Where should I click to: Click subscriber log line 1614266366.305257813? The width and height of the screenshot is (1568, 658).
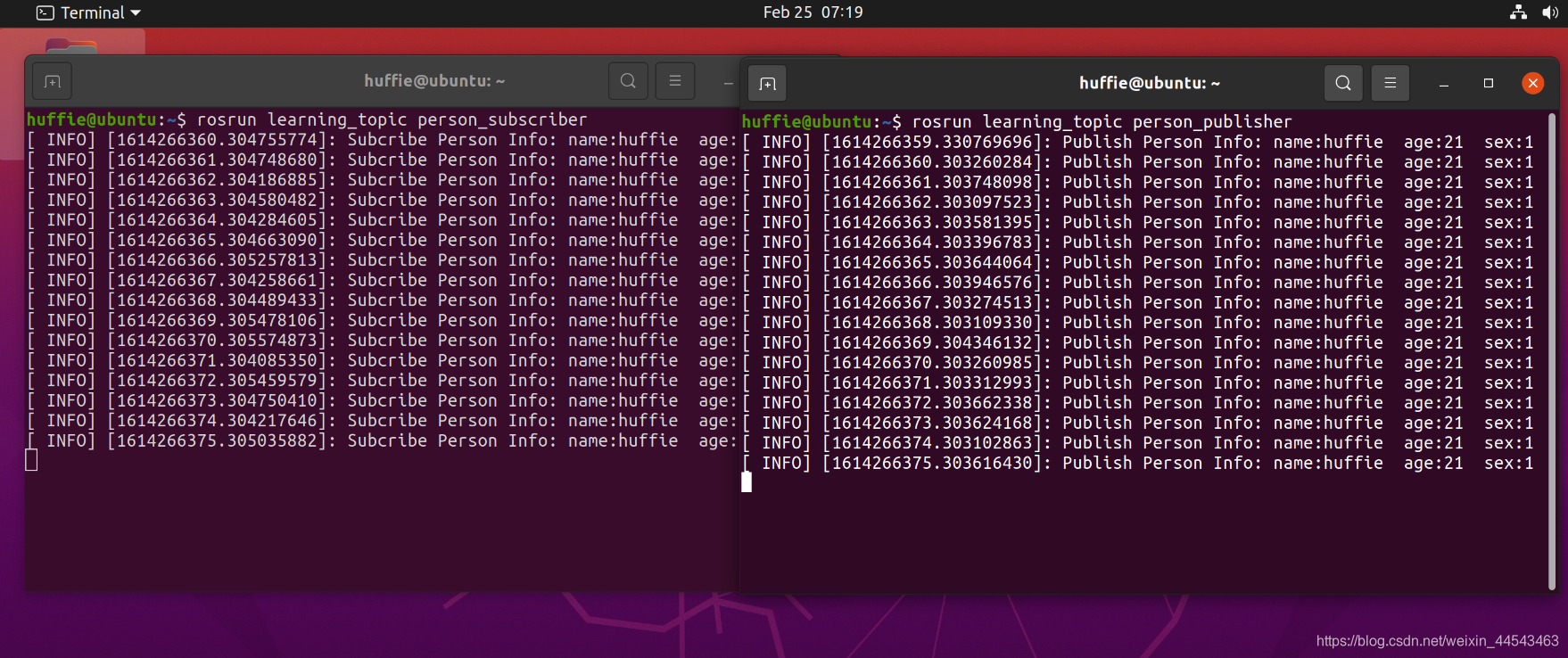click(x=382, y=260)
